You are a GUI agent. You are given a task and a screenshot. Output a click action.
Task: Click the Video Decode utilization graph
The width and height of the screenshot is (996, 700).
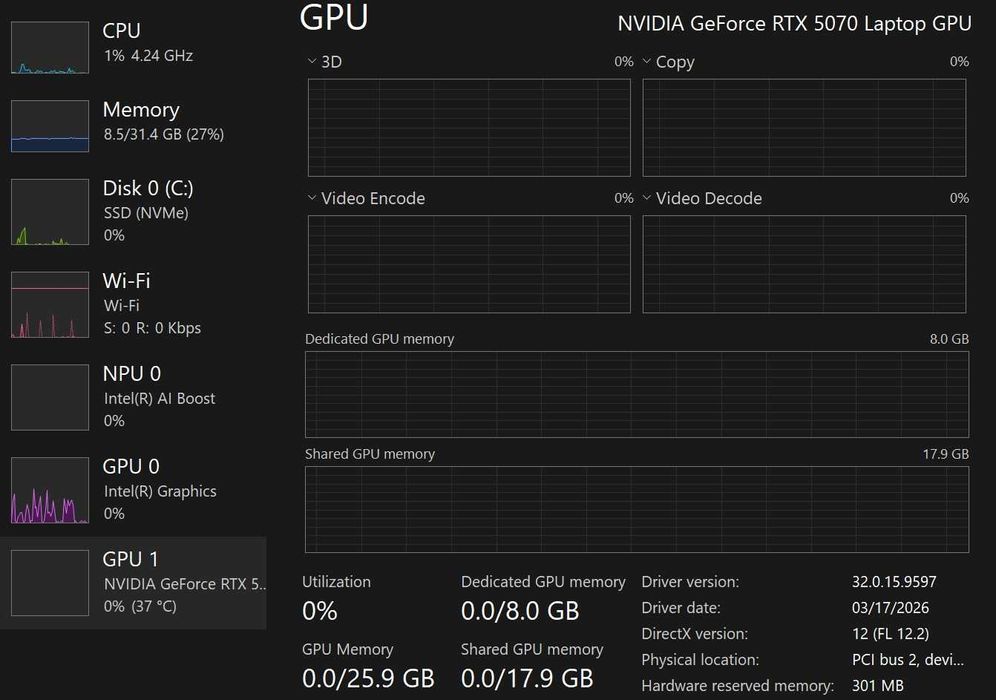click(804, 263)
